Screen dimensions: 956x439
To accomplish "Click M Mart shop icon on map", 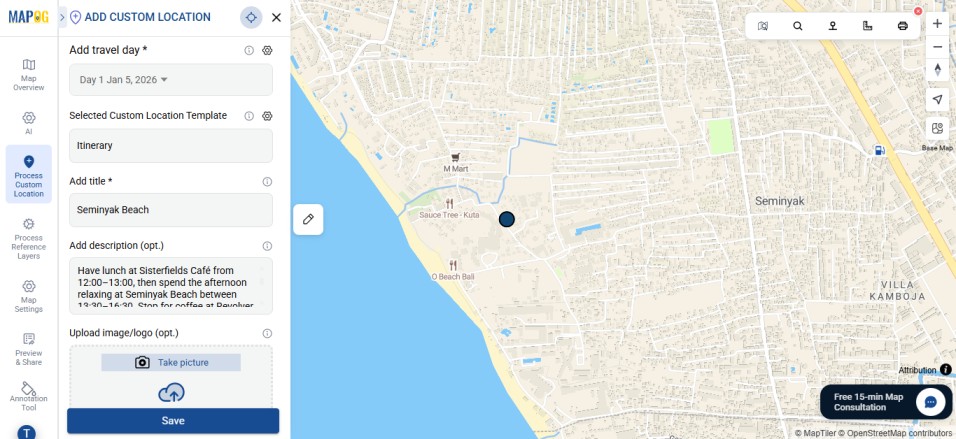I will point(455,158).
